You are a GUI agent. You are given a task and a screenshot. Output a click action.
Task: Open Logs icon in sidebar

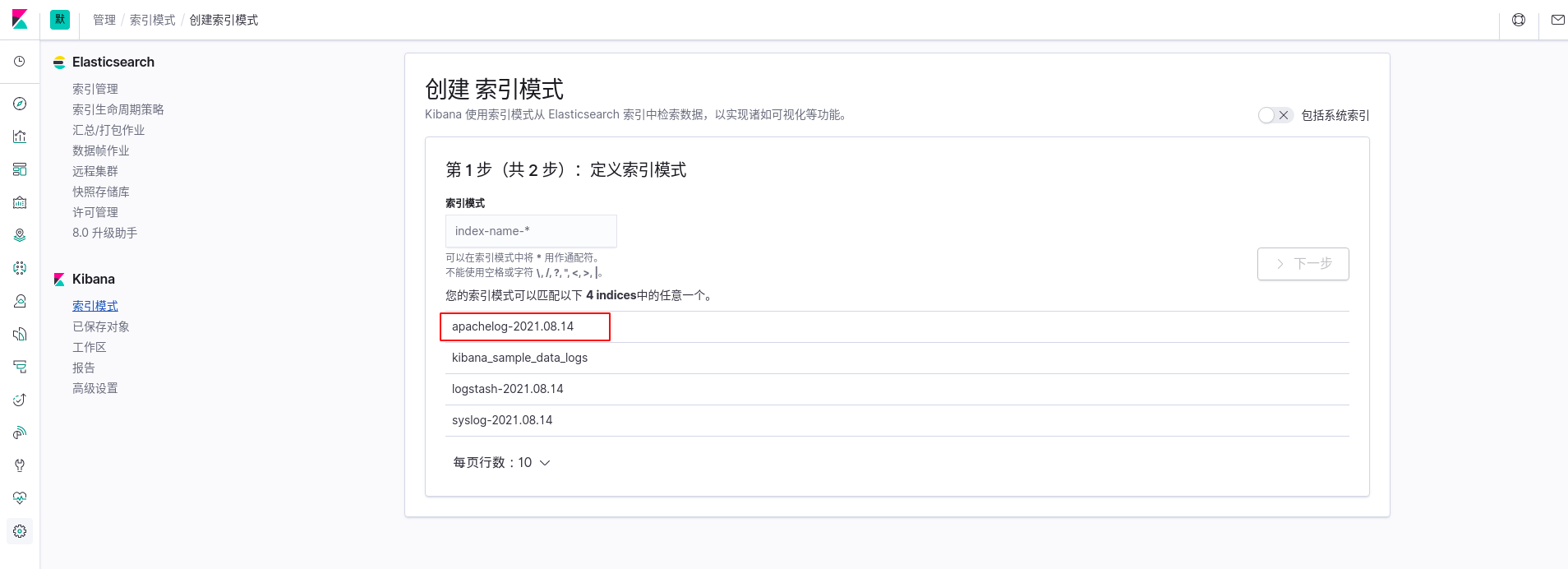coord(20,334)
